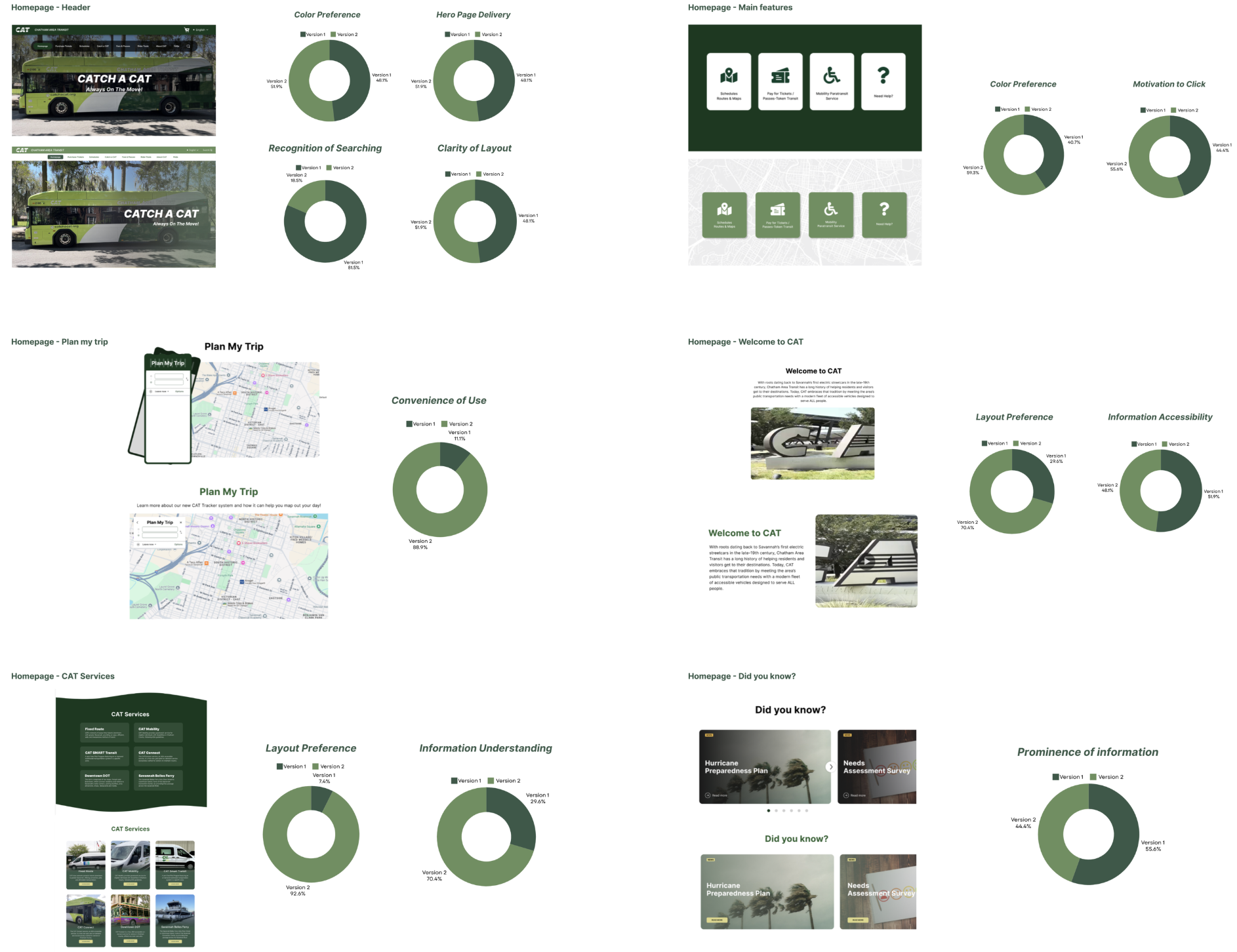Image resolution: width=1237 pixels, height=952 pixels.
Task: Open the English language dropdown in dark header mockup
Action: click(x=201, y=30)
